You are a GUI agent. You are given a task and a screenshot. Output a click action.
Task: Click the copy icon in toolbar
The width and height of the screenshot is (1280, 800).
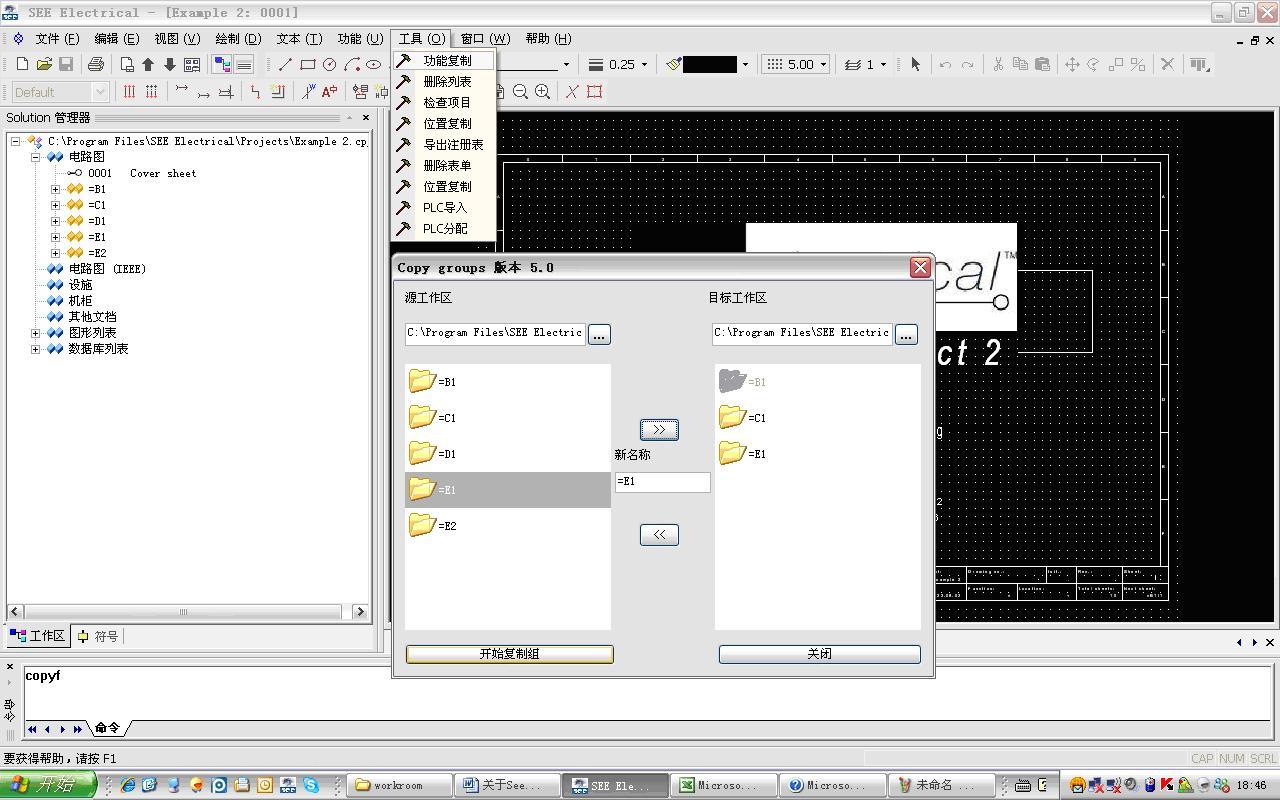pyautogui.click(x=1020, y=64)
